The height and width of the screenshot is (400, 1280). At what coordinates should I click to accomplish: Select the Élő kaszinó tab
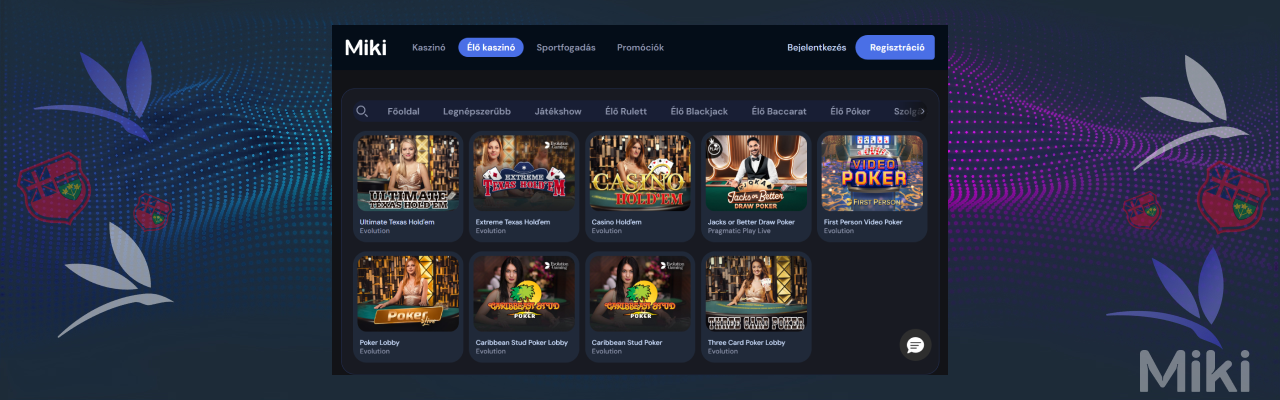pos(491,47)
